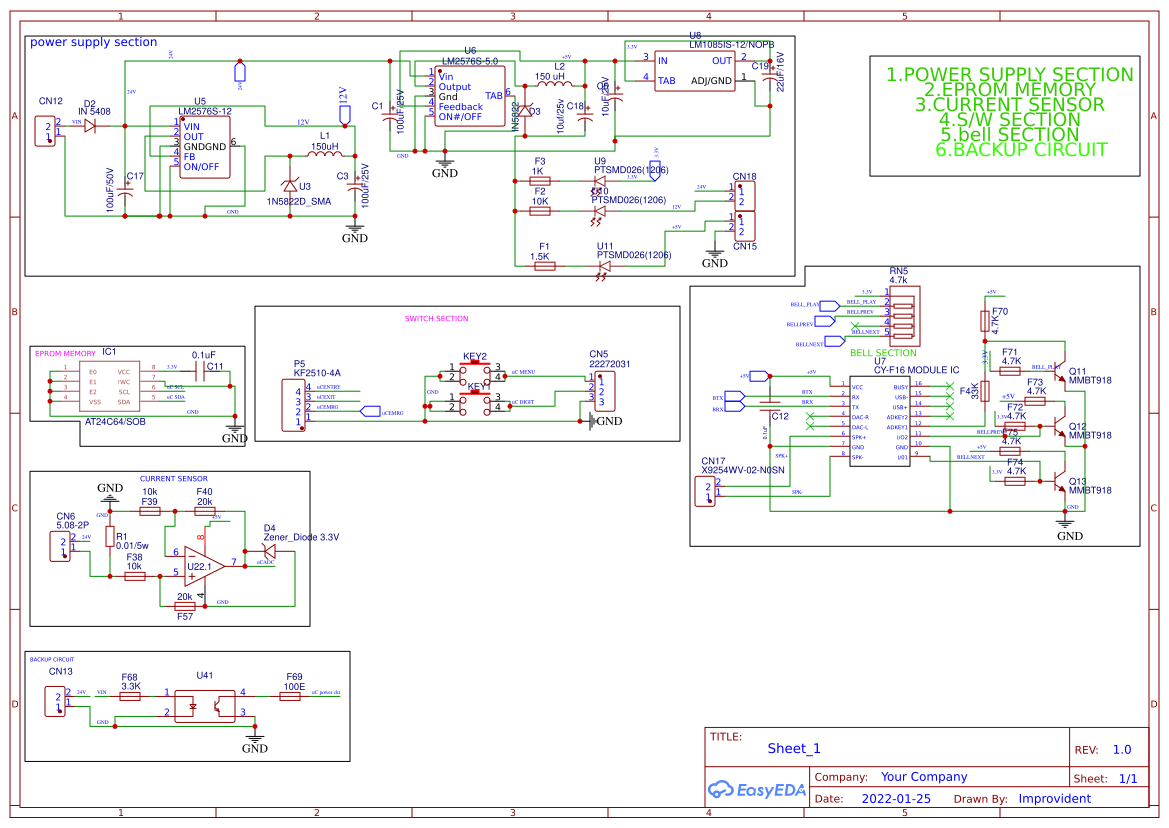This screenshot has width=1169, height=828.
Task: Select the CN12 input connector
Action: (x=45, y=129)
